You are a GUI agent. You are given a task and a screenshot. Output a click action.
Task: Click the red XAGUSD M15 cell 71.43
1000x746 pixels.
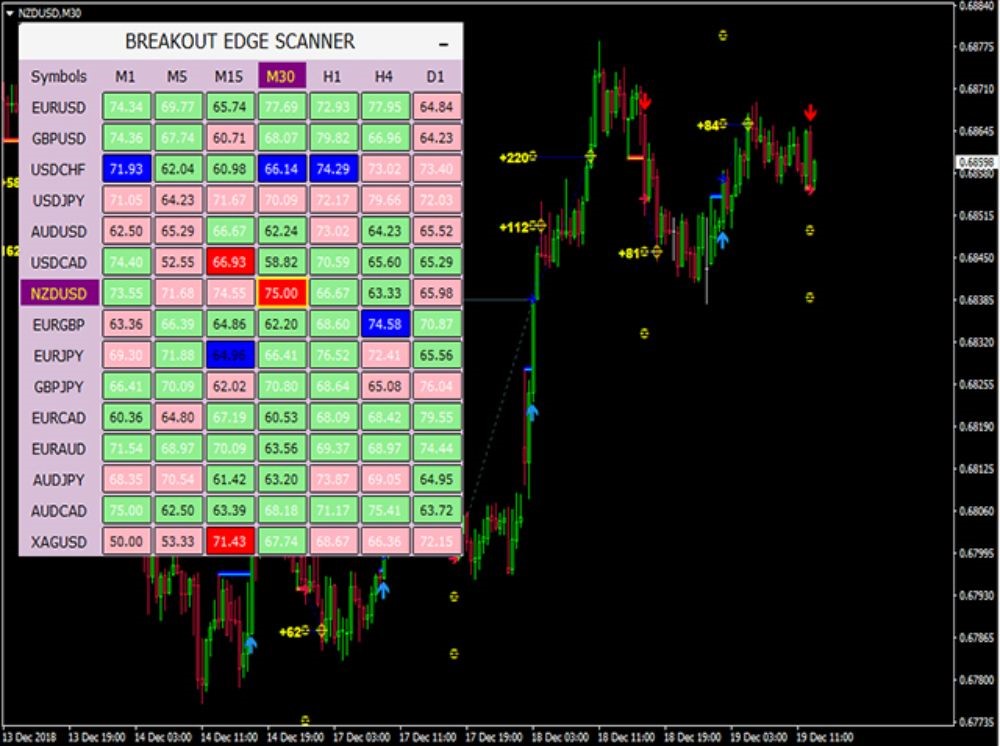click(229, 542)
